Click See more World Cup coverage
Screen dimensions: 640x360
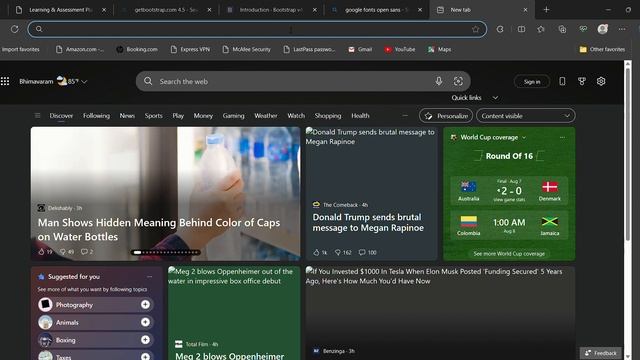[509, 254]
